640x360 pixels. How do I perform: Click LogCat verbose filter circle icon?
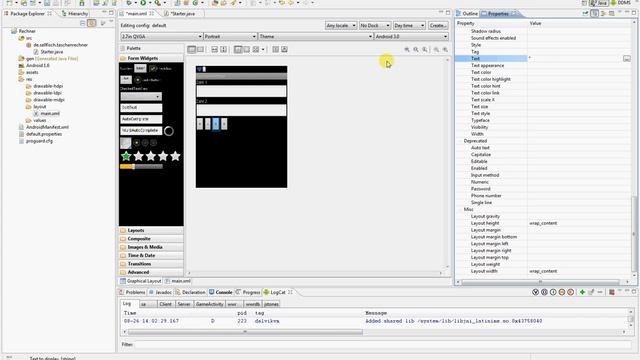coord(536,292)
